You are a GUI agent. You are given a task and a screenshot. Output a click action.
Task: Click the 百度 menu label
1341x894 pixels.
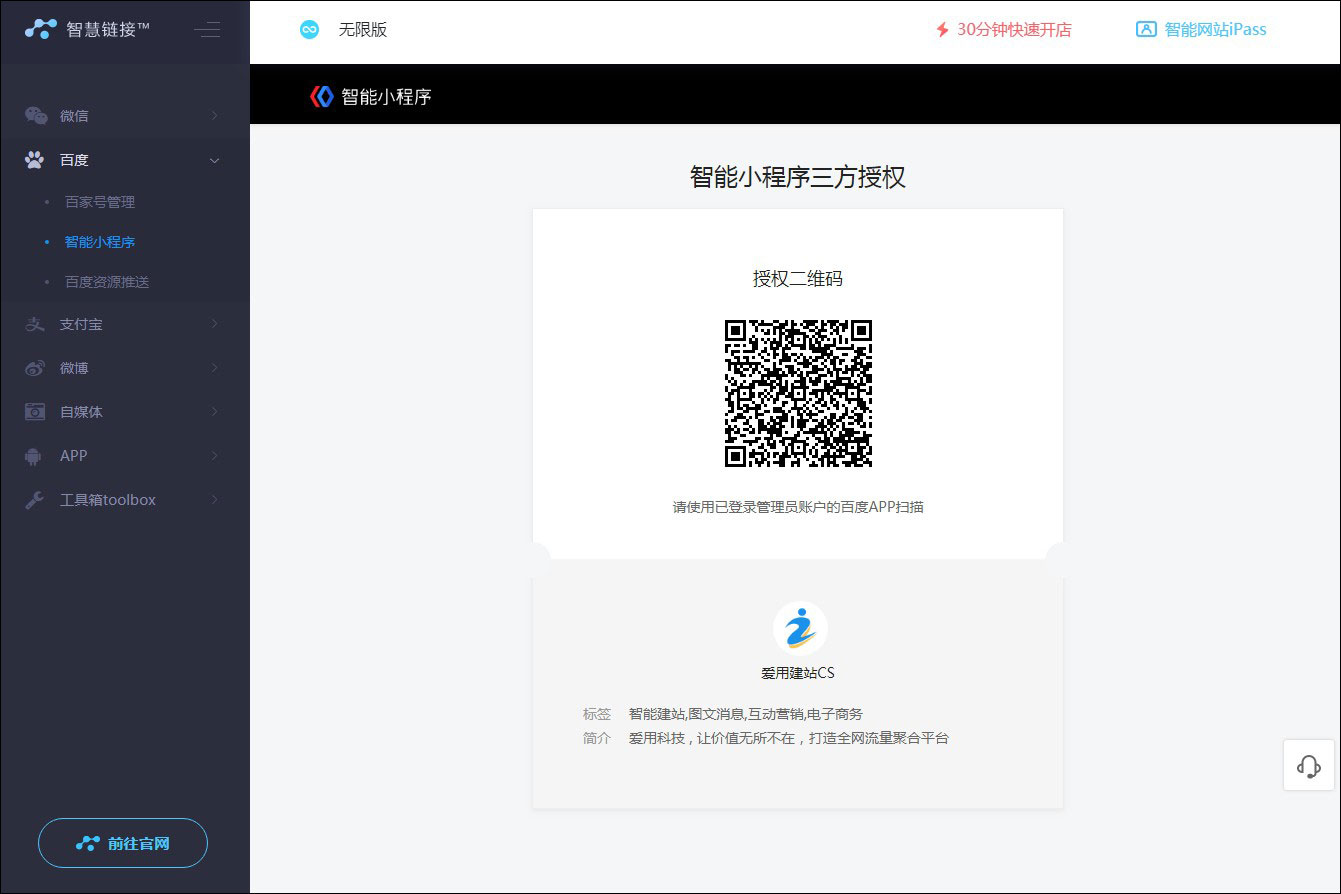coord(74,160)
